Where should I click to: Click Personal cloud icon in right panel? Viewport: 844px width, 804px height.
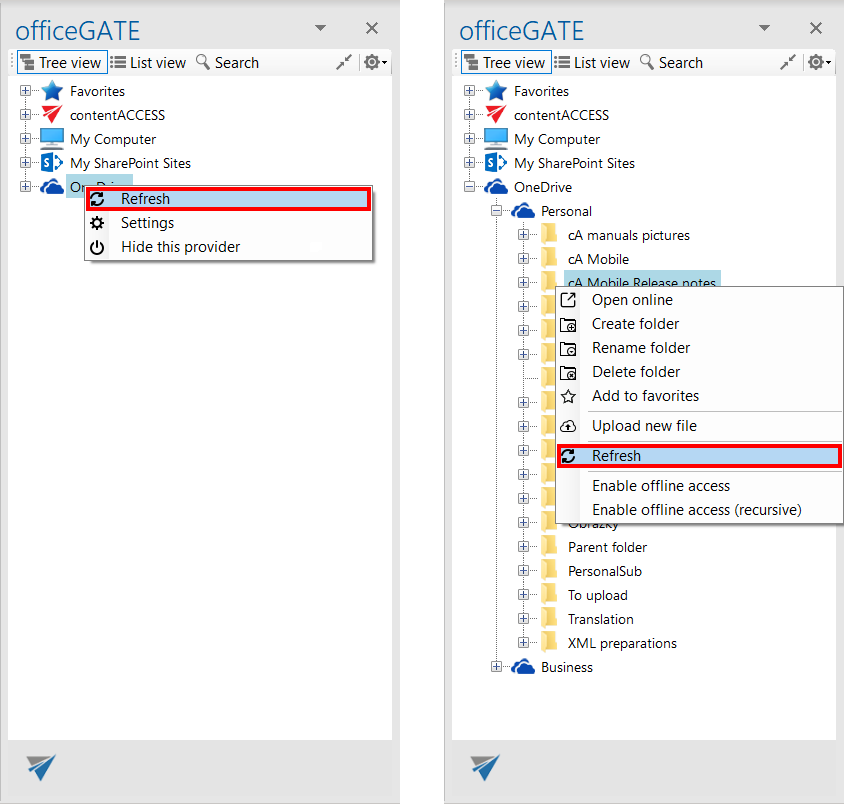523,211
